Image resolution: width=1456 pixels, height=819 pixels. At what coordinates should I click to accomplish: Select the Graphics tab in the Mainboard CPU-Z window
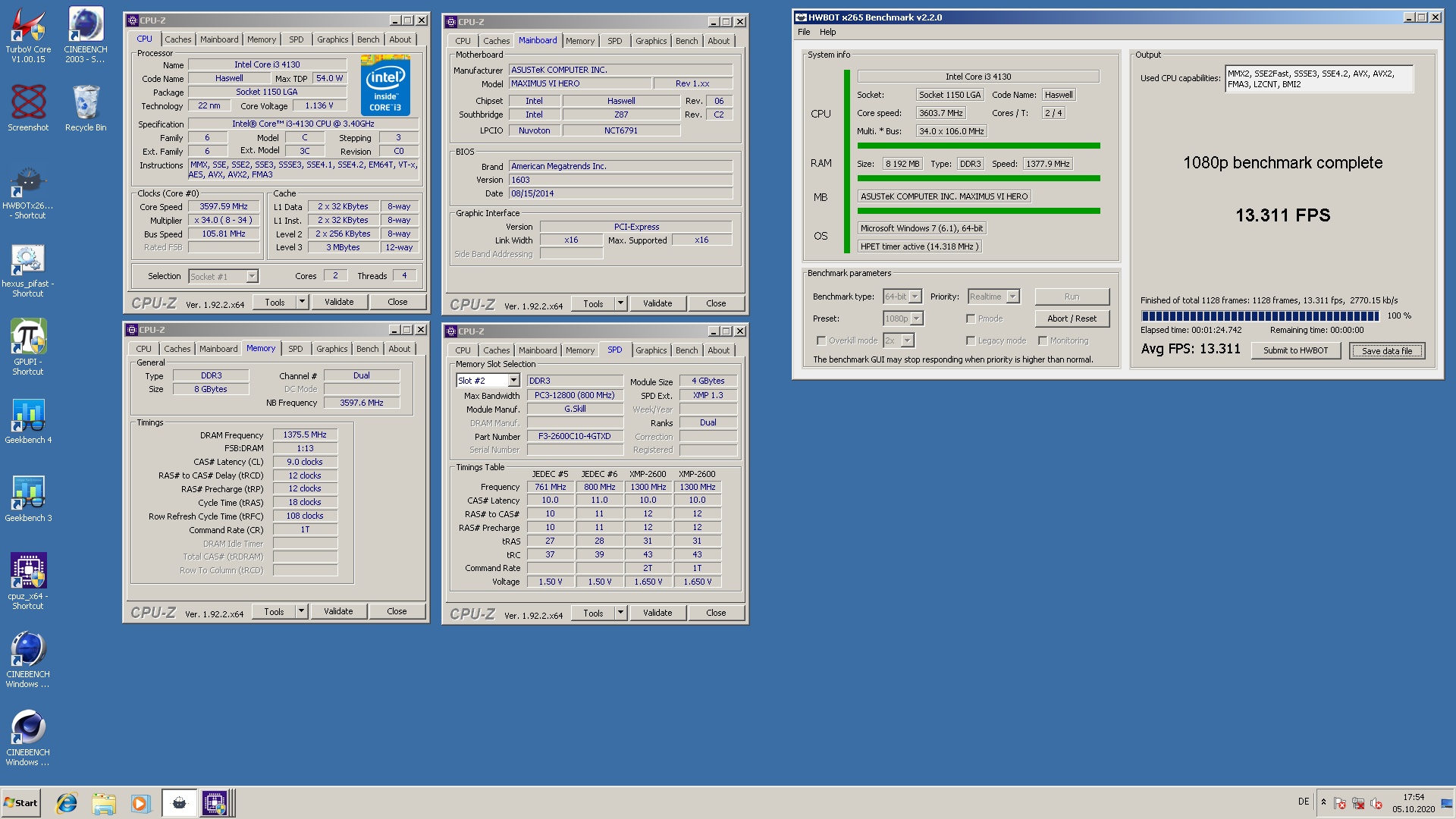pyautogui.click(x=651, y=41)
